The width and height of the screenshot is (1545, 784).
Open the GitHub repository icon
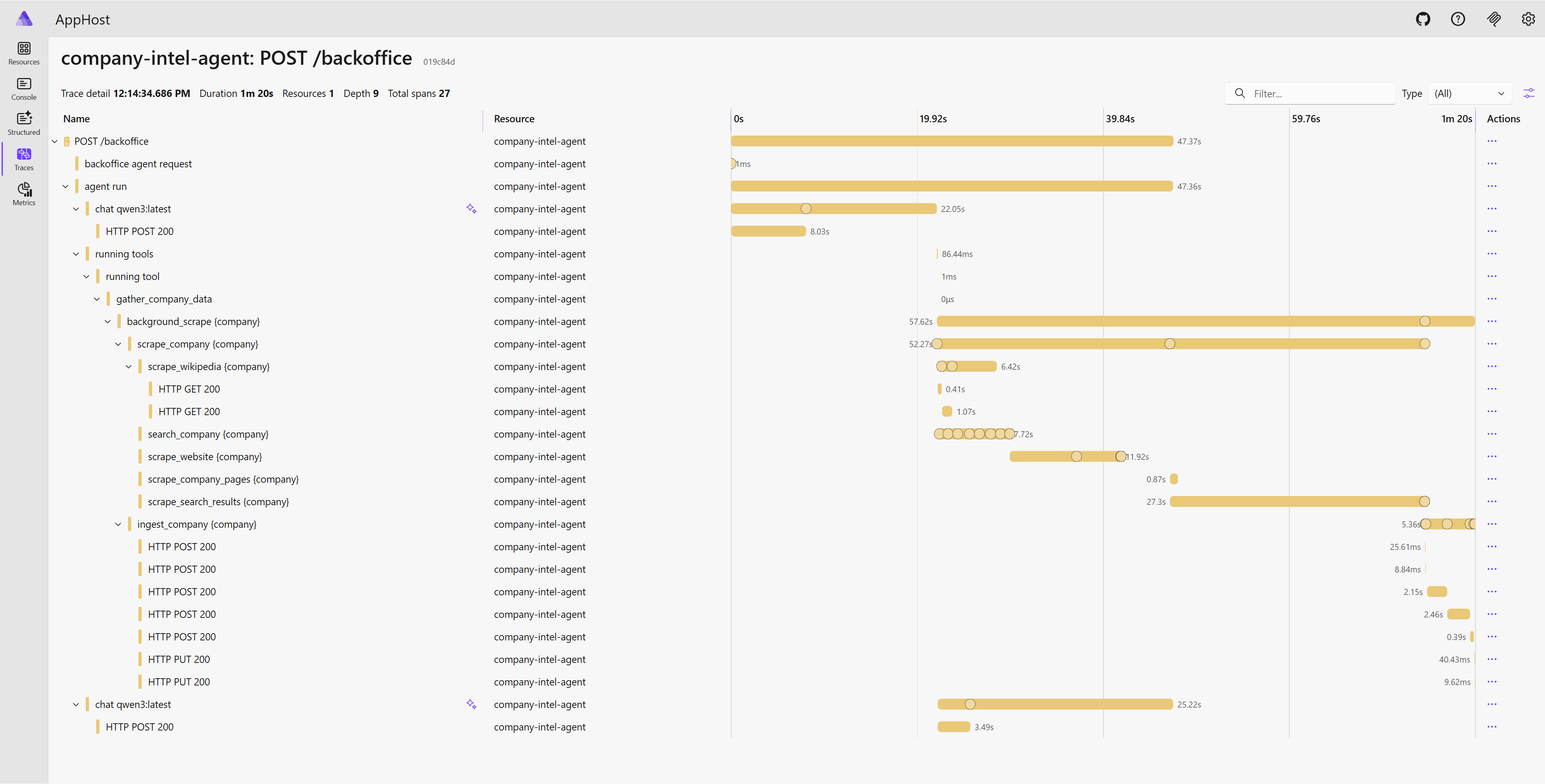coord(1423,19)
